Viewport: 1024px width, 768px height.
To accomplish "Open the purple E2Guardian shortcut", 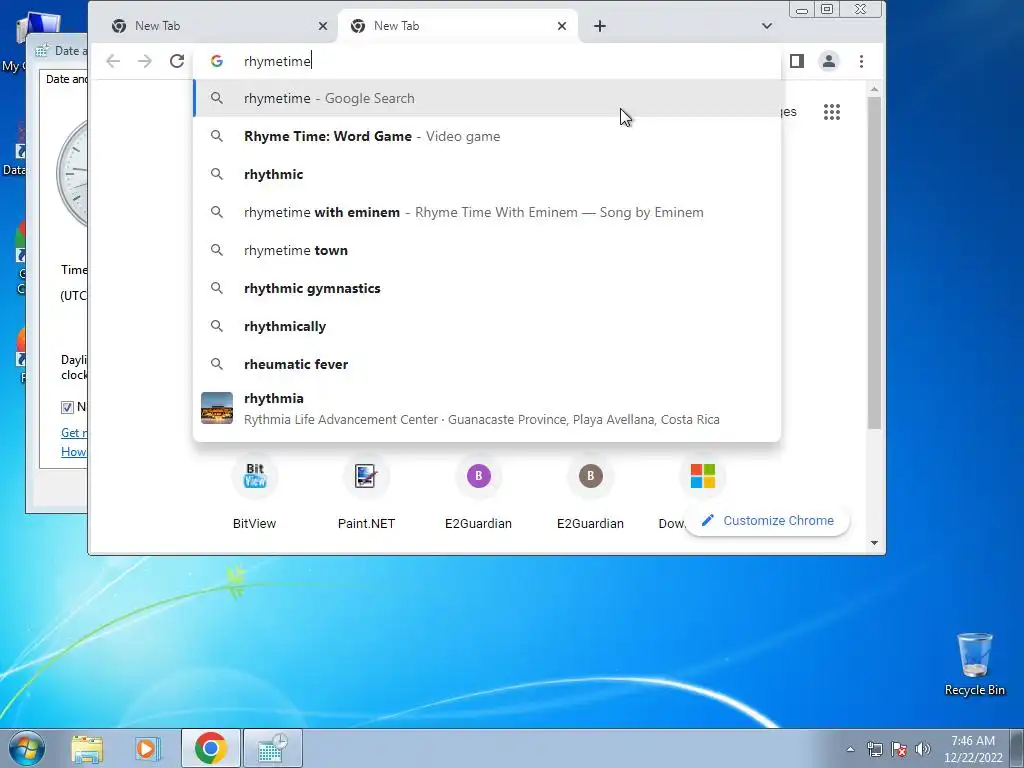I will [x=479, y=476].
